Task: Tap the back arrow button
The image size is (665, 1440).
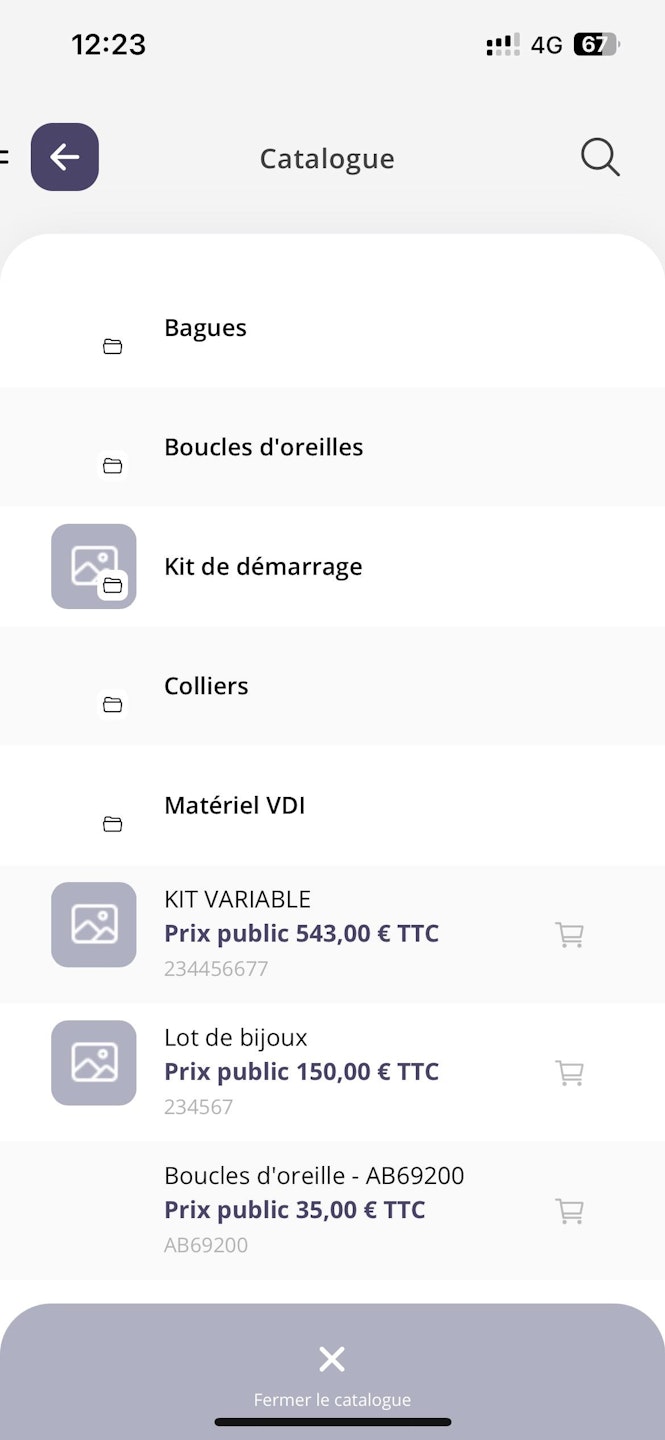Action: pos(65,157)
